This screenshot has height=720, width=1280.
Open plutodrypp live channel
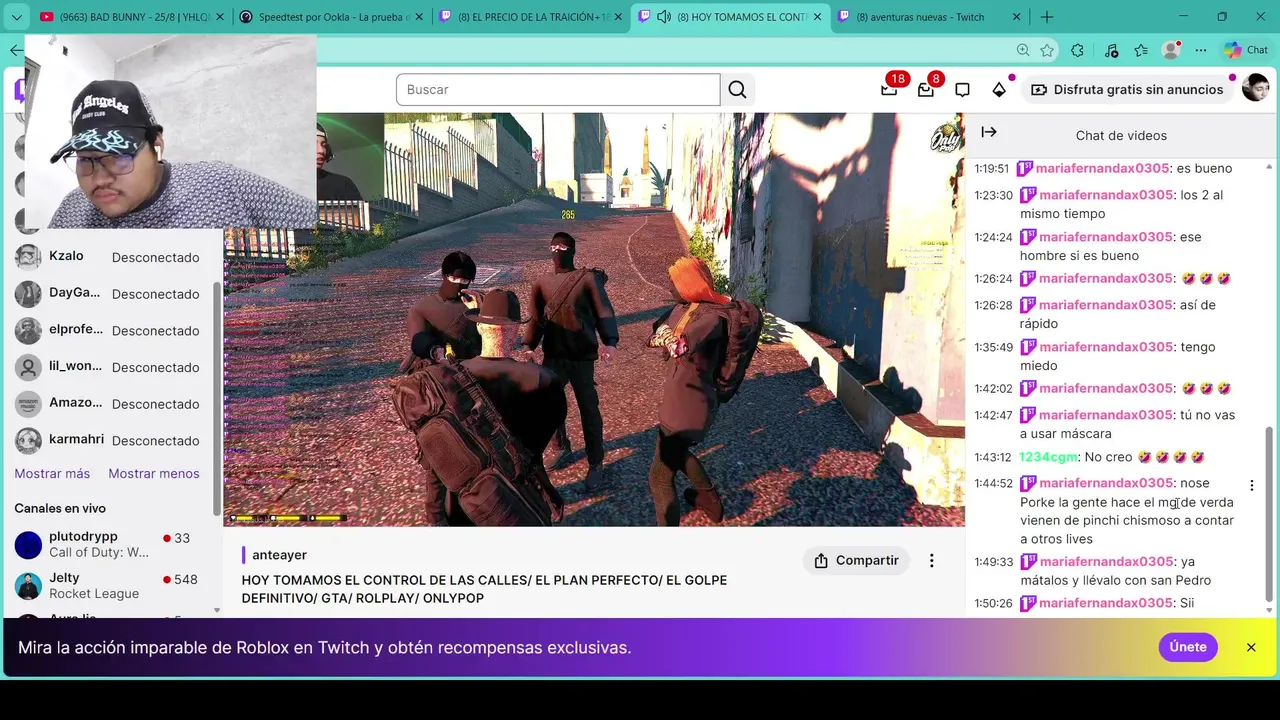click(x=110, y=545)
